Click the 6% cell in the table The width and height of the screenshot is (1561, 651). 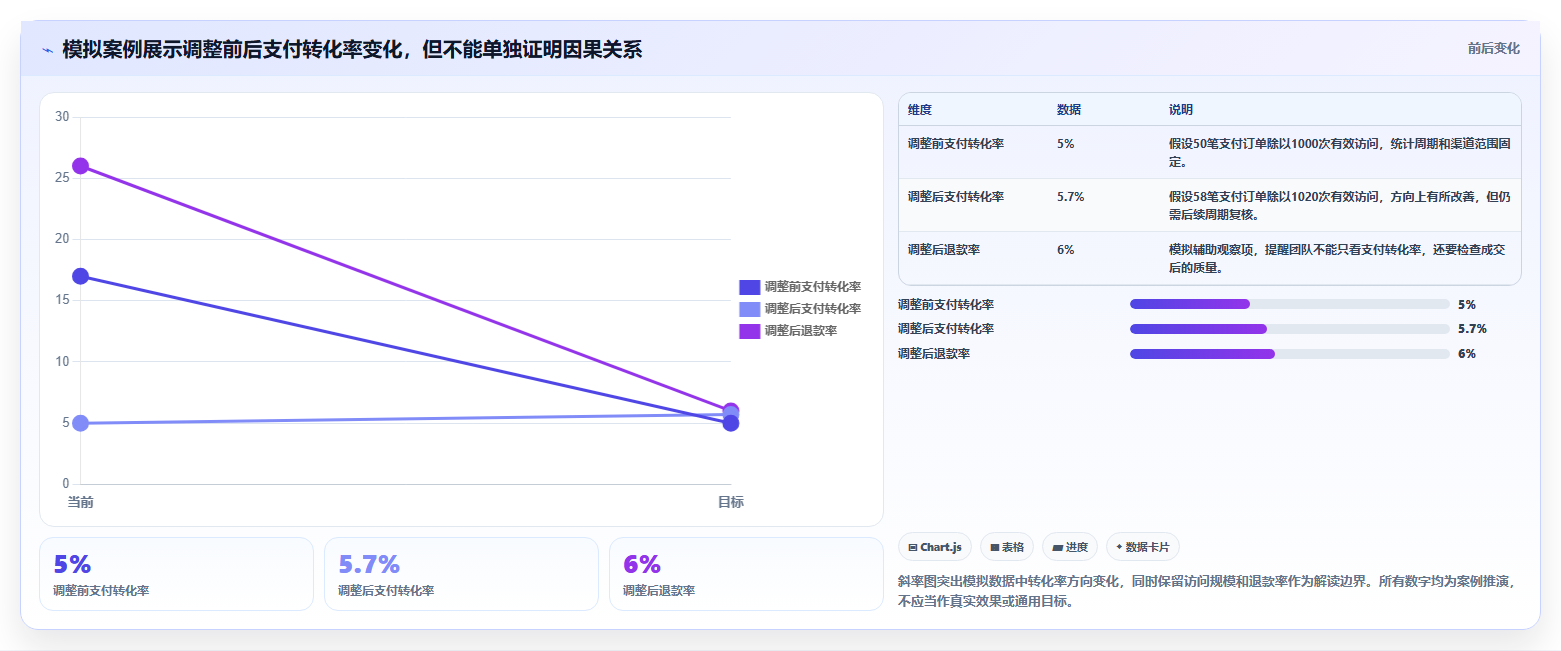[1065, 250]
